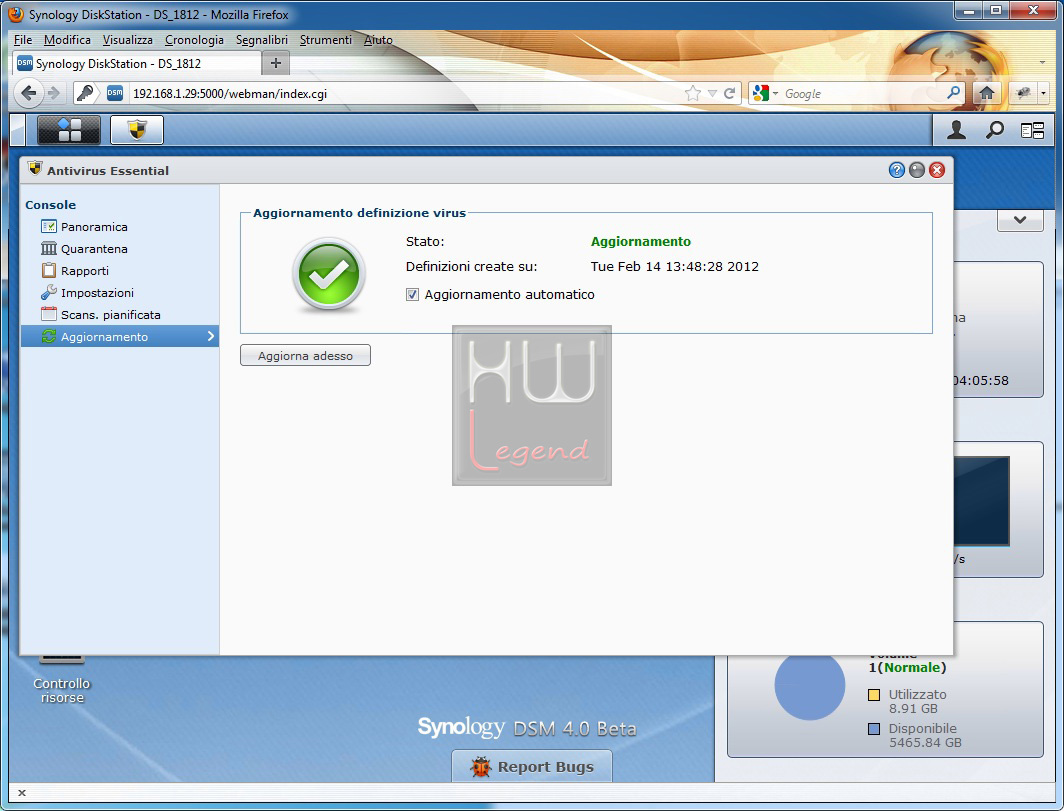The width and height of the screenshot is (1064, 811).
Task: Click the Scans. pianificata calendar icon
Action: (x=49, y=314)
